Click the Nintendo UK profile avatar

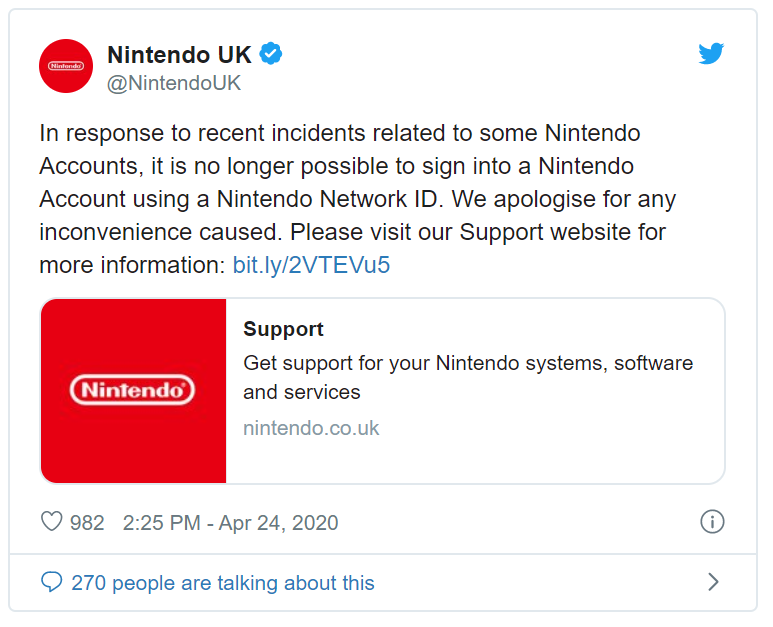point(66,66)
